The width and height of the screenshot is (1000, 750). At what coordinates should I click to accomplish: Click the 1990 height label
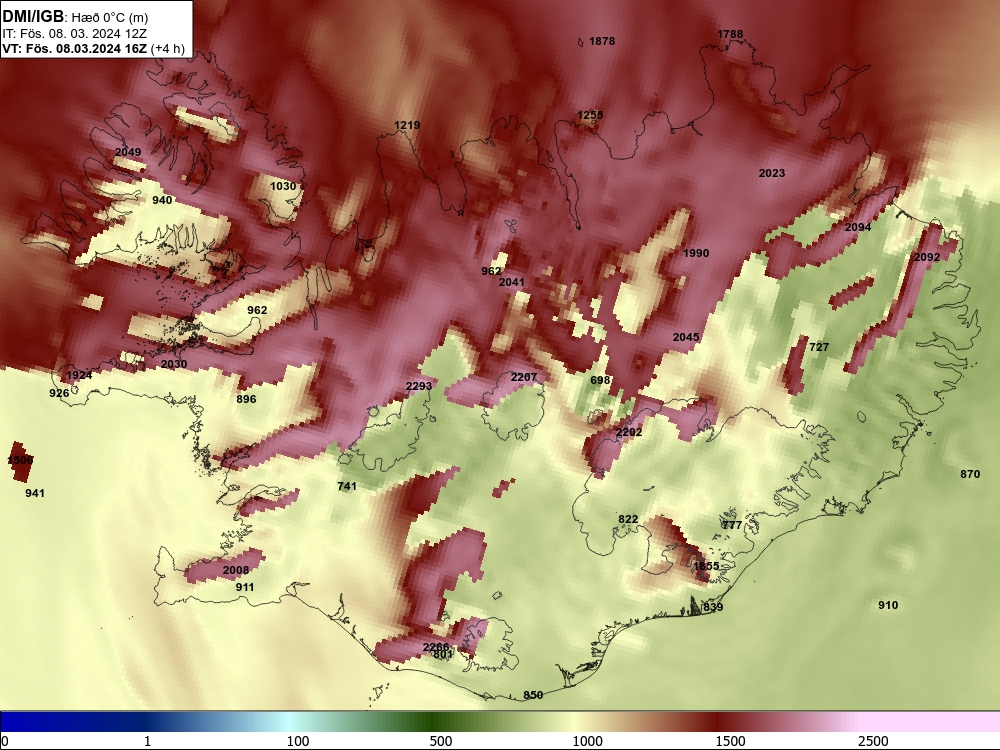tap(696, 253)
